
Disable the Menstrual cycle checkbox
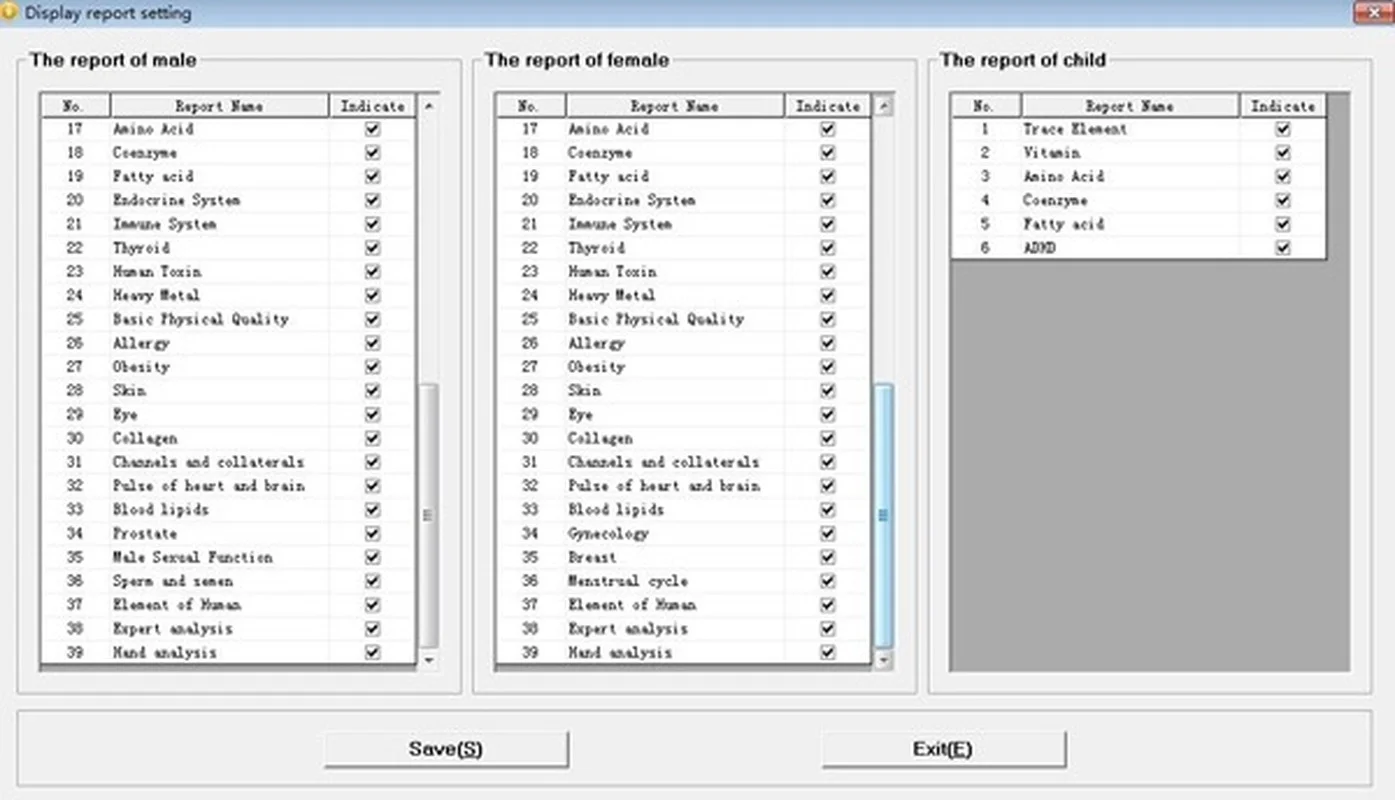pyautogui.click(x=827, y=581)
